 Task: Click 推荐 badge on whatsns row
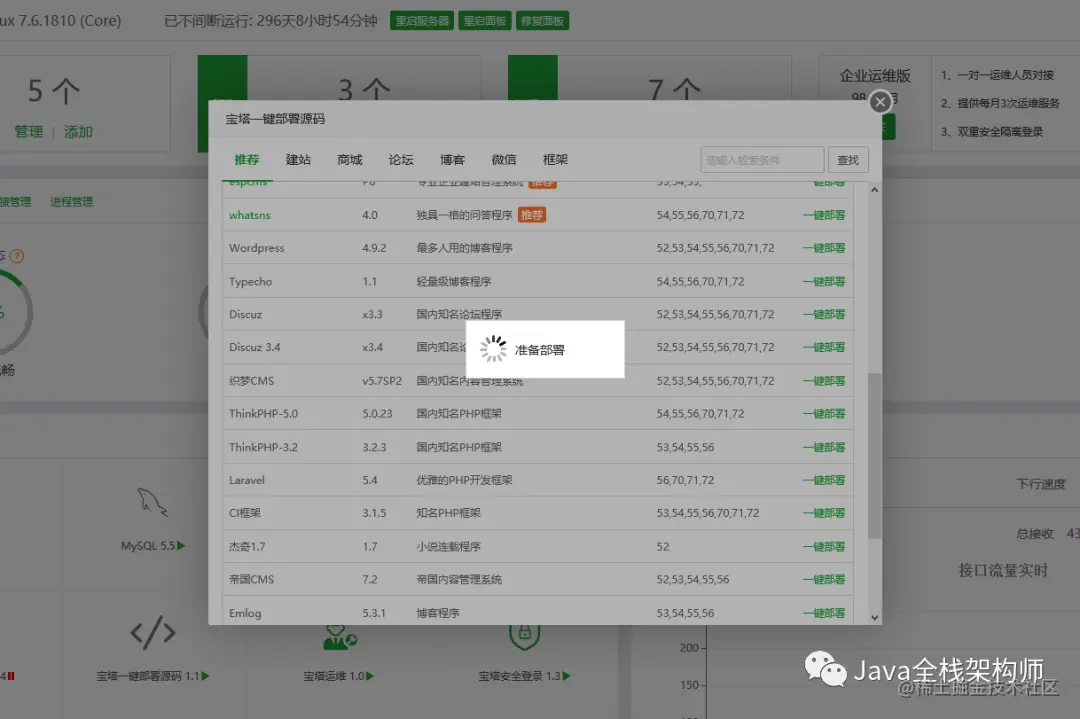pyautogui.click(x=532, y=215)
